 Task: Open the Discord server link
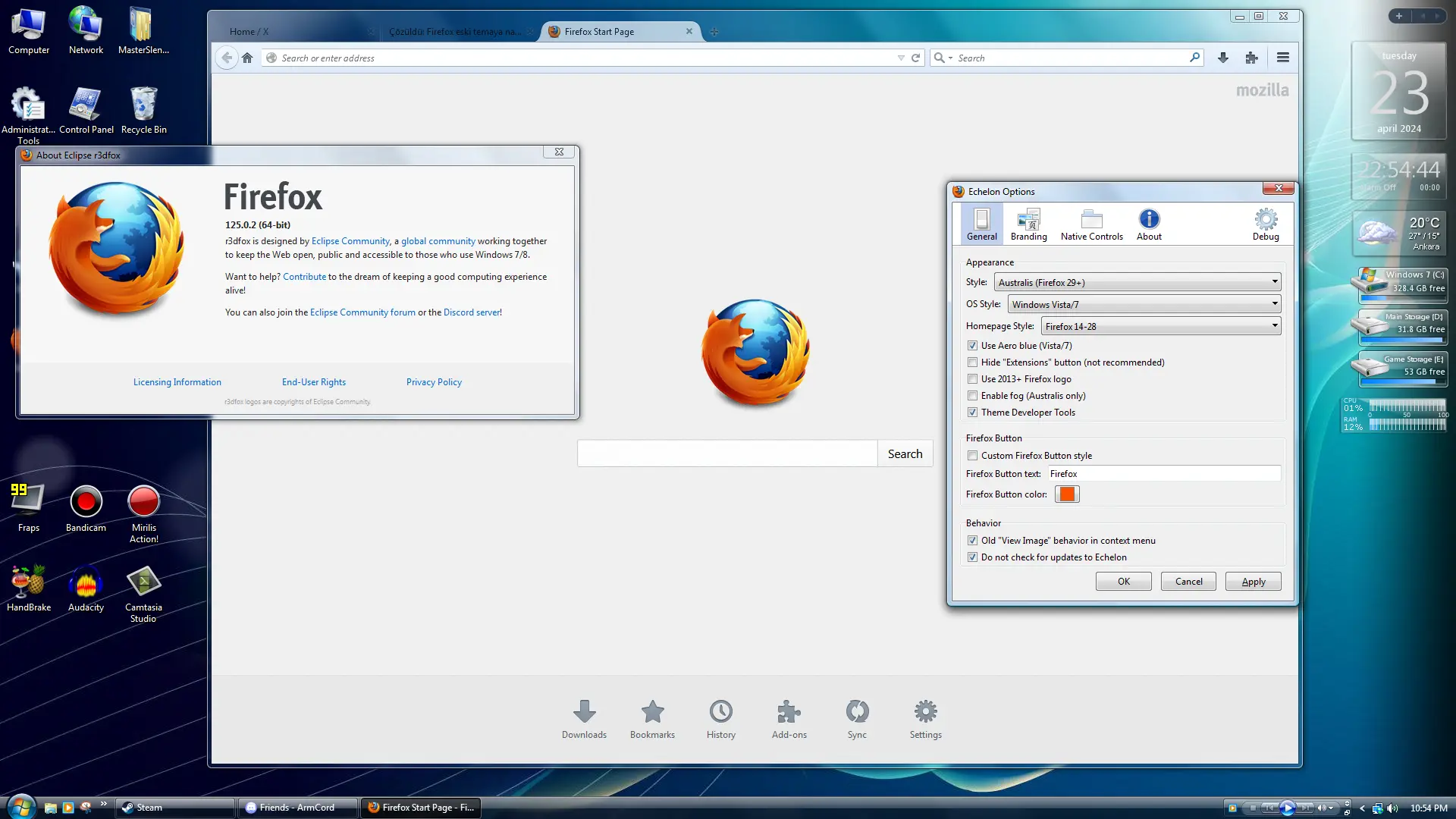tap(472, 312)
